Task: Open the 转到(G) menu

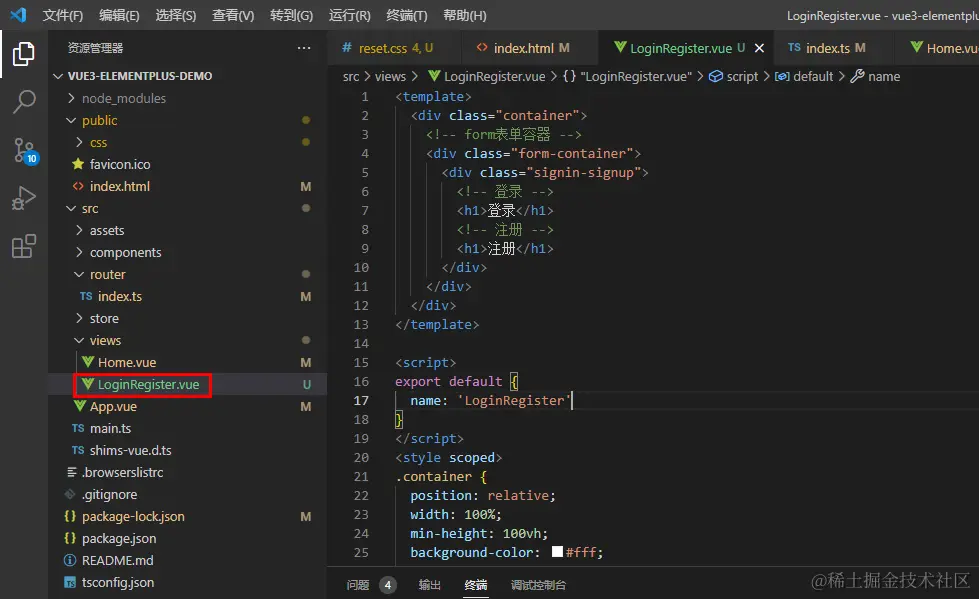Action: click(x=292, y=15)
